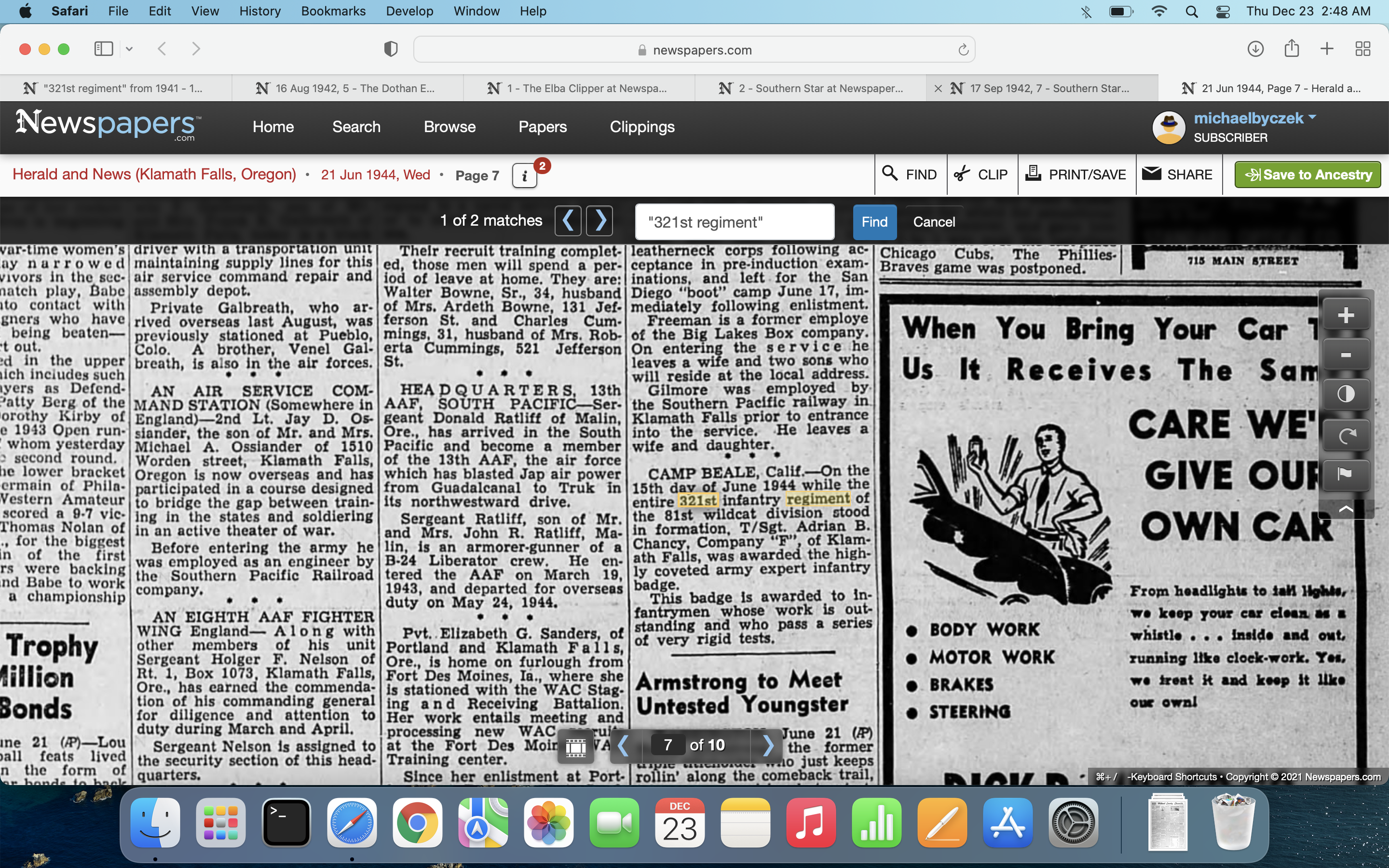Viewport: 1389px width, 868px height.
Task: Open the CLIP scissors tool
Action: click(981, 175)
